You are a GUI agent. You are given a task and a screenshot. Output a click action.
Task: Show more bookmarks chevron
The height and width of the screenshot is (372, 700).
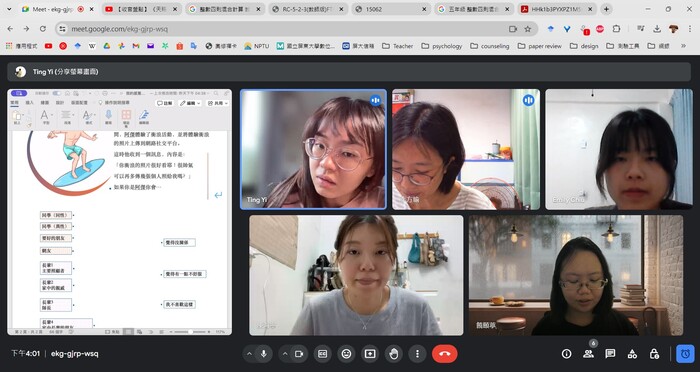tap(683, 46)
